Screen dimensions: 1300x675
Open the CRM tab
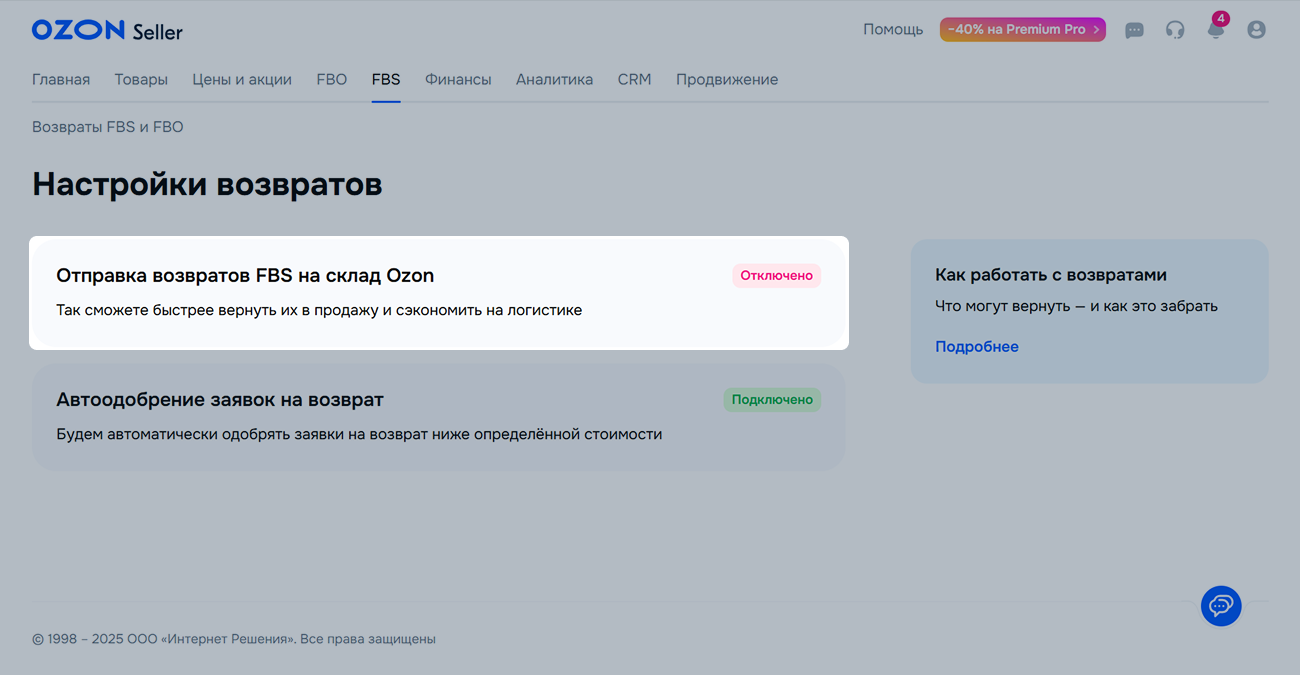pyautogui.click(x=634, y=80)
